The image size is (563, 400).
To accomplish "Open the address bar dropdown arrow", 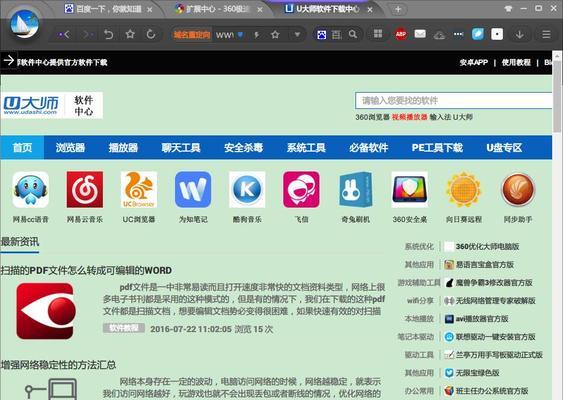I will [297, 34].
